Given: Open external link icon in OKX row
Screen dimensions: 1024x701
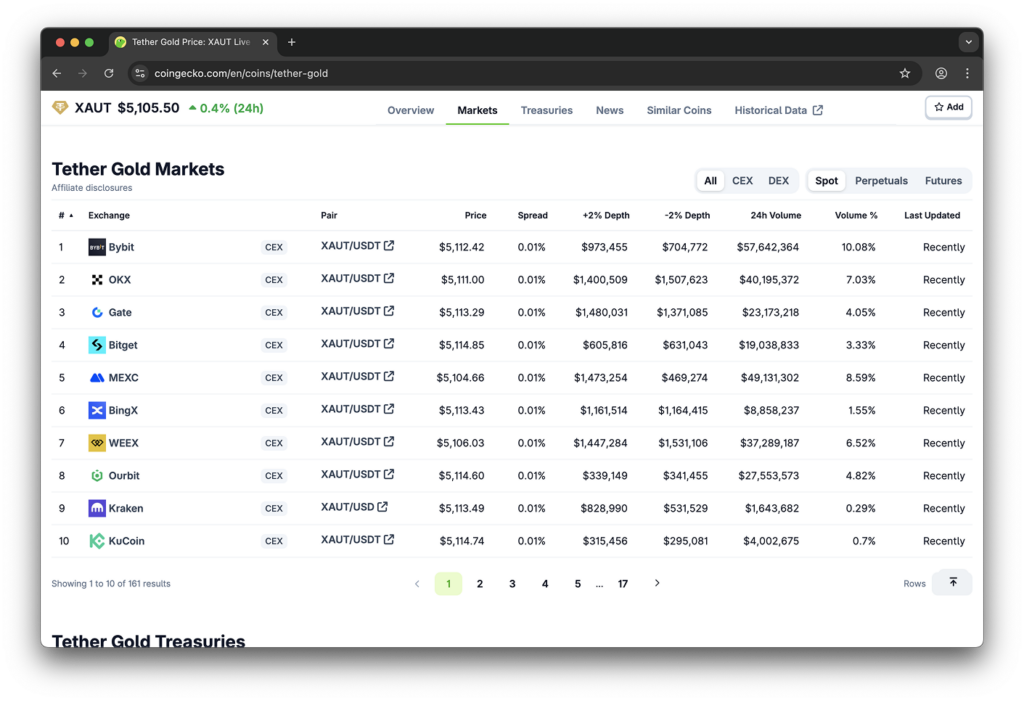Looking at the screenshot, I should point(389,278).
